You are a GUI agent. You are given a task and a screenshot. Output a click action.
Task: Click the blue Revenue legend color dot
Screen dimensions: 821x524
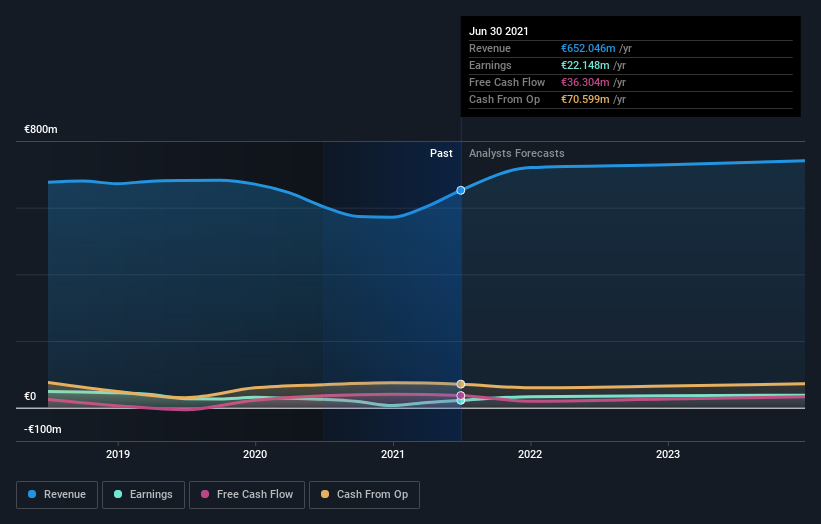[32, 494]
